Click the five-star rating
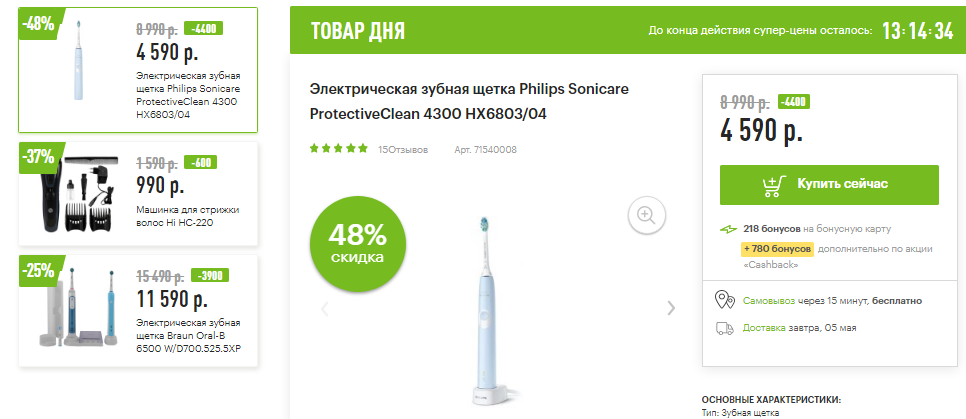 [339, 148]
